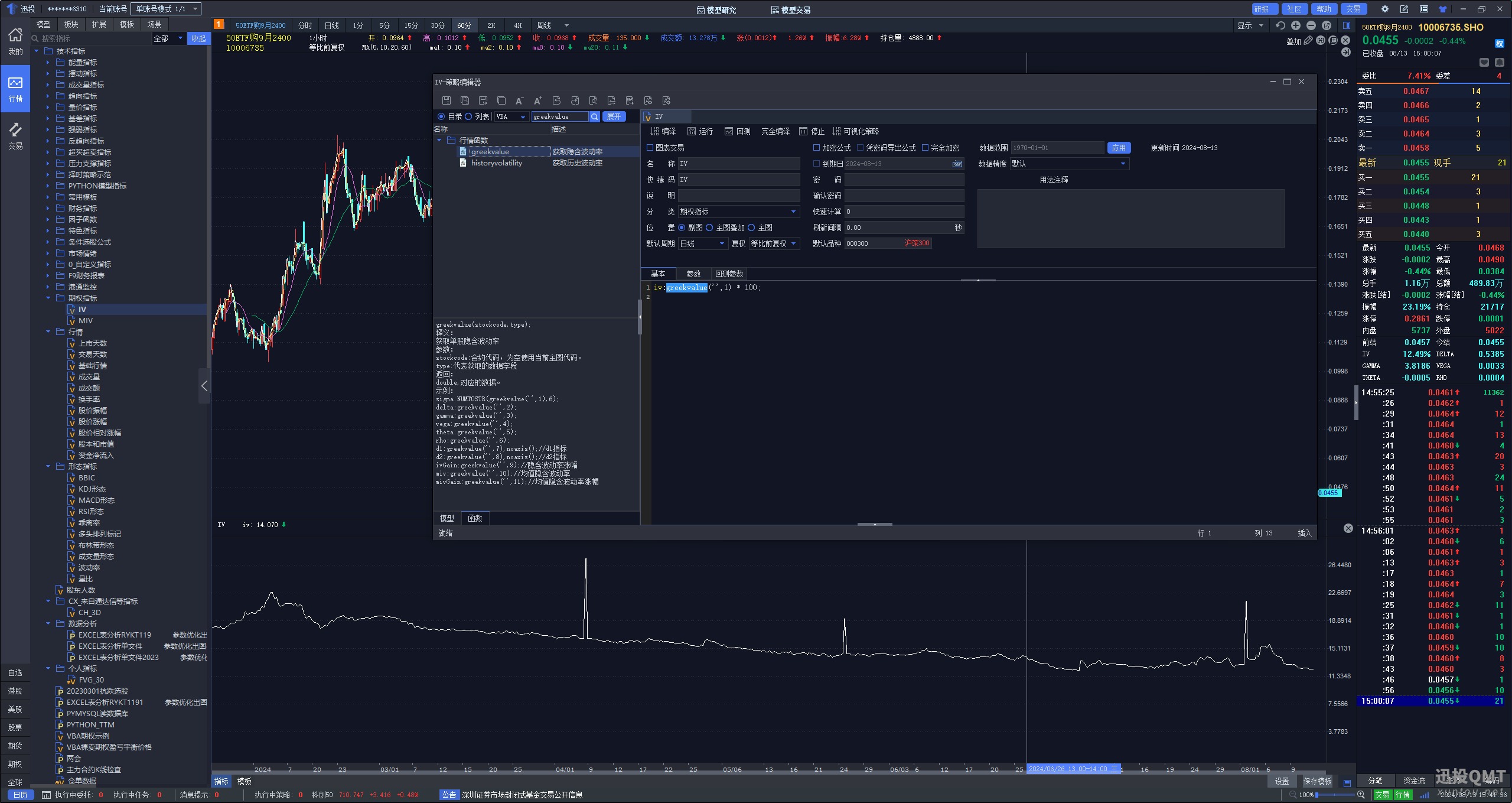Click the 展开 button
The image size is (1512, 803).
[614, 116]
